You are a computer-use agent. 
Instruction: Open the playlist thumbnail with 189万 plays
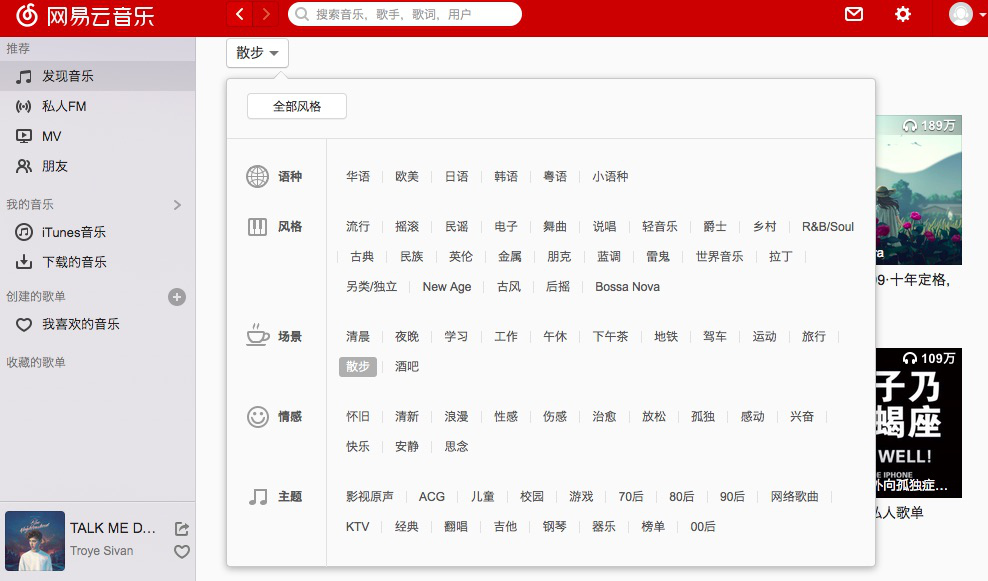(x=918, y=190)
